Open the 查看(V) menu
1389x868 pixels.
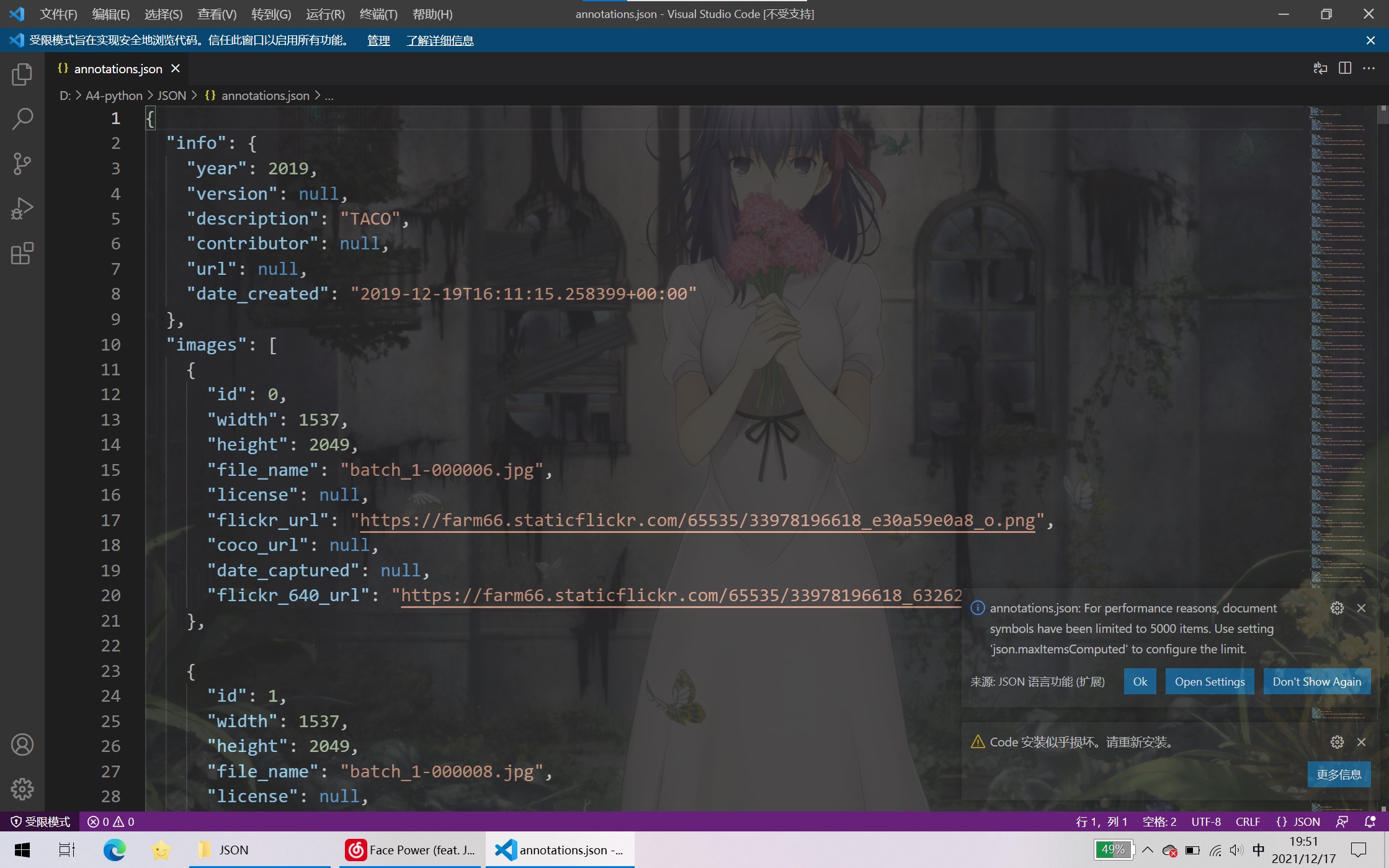pos(217,14)
